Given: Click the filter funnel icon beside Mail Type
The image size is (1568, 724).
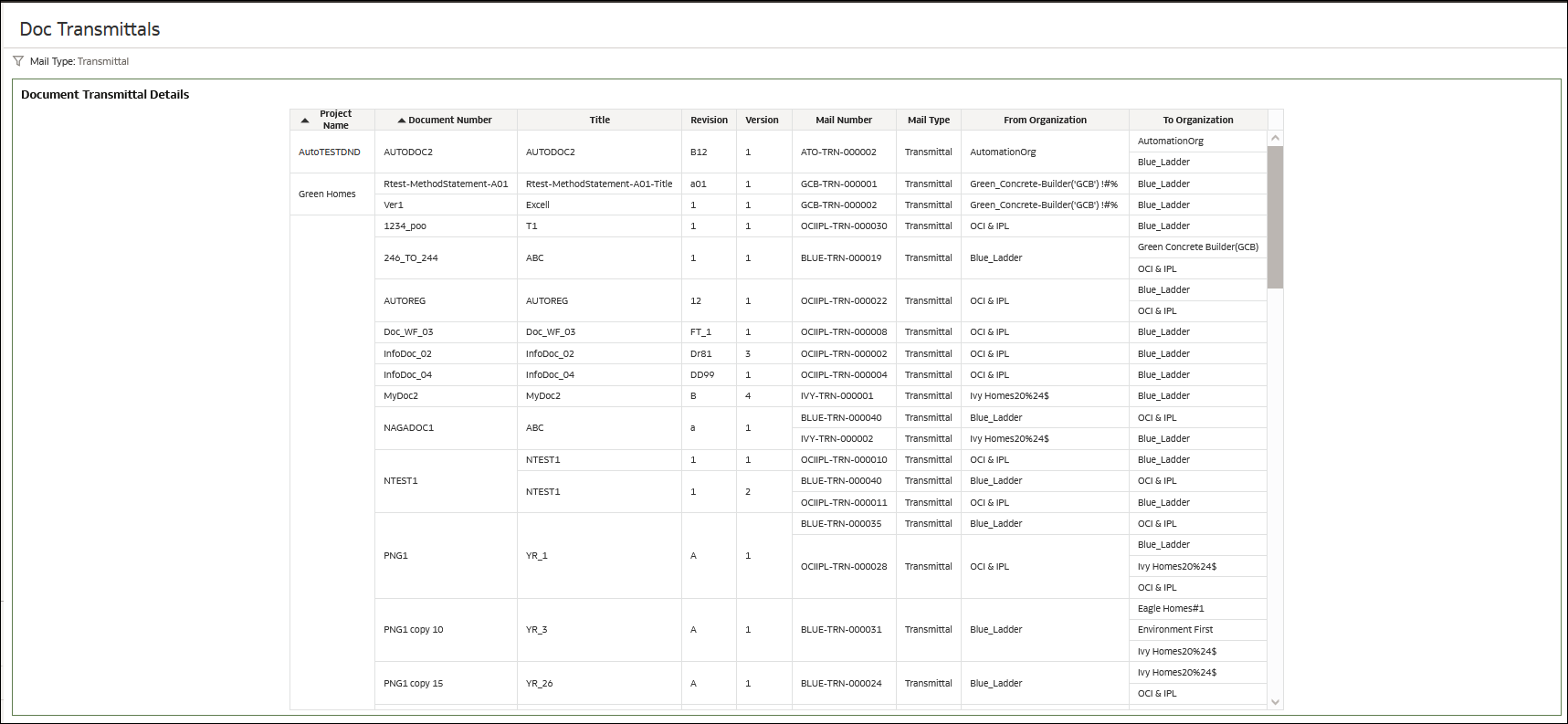Looking at the screenshot, I should tap(18, 61).
